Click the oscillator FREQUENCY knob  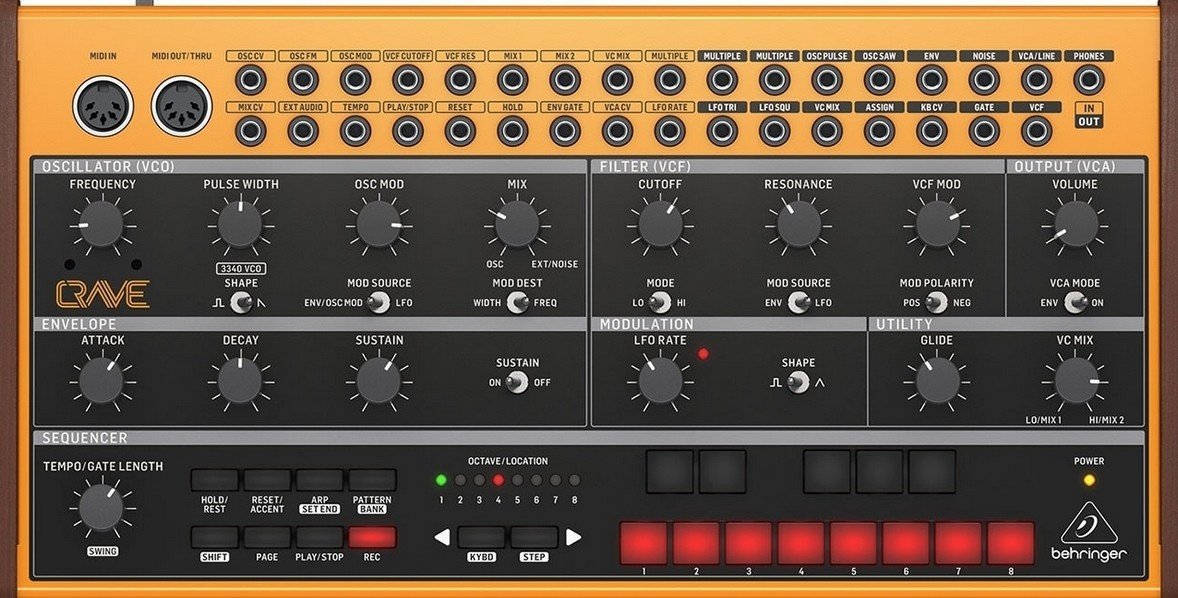pyautogui.click(x=101, y=224)
